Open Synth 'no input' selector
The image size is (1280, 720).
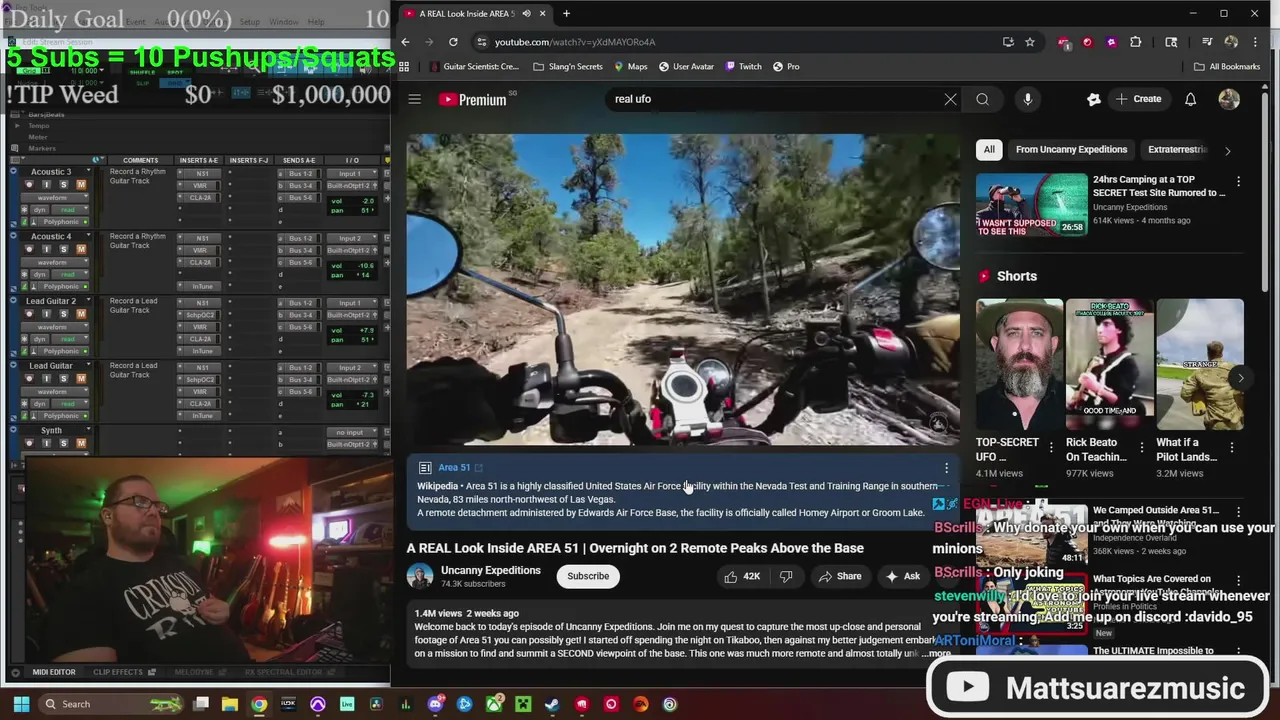click(351, 432)
